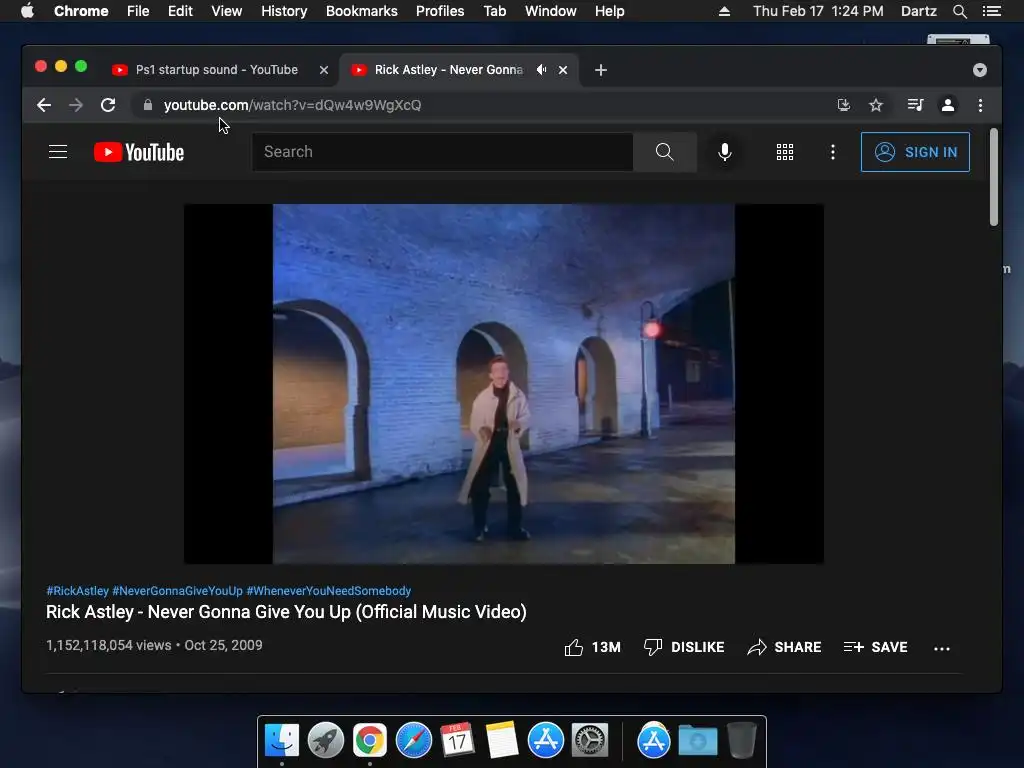Open the #WheneverYouNeedSomebody hashtag link

328,591
